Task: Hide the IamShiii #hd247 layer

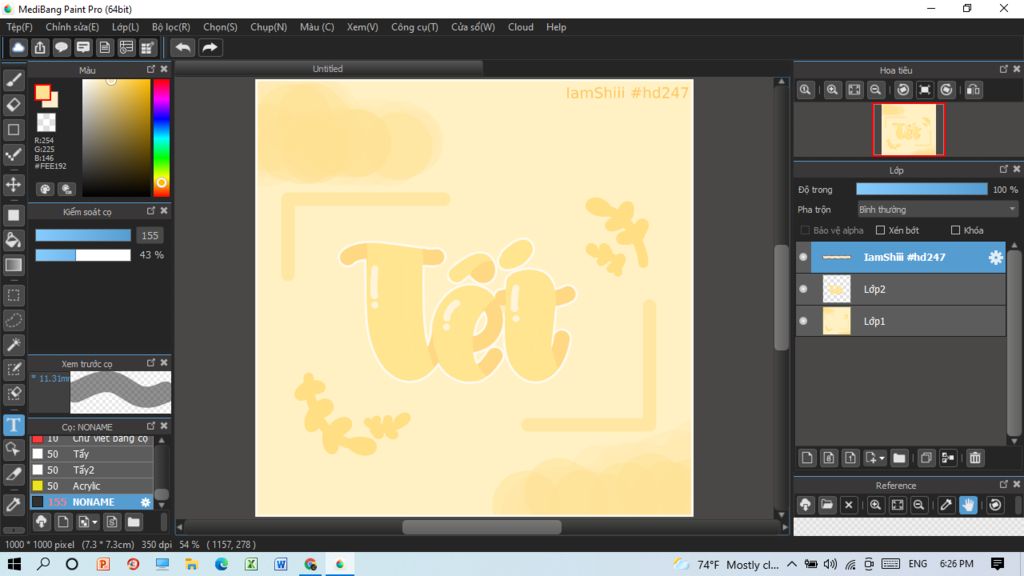Action: (x=803, y=257)
